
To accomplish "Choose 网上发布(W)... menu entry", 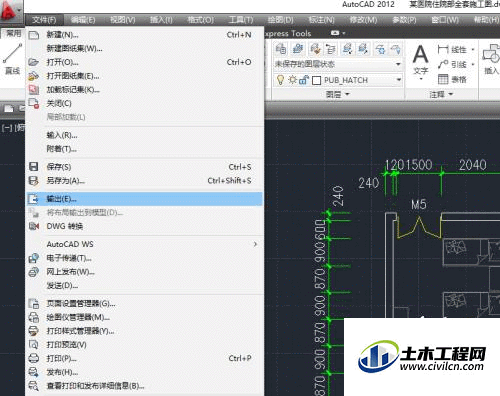I will point(144,272).
